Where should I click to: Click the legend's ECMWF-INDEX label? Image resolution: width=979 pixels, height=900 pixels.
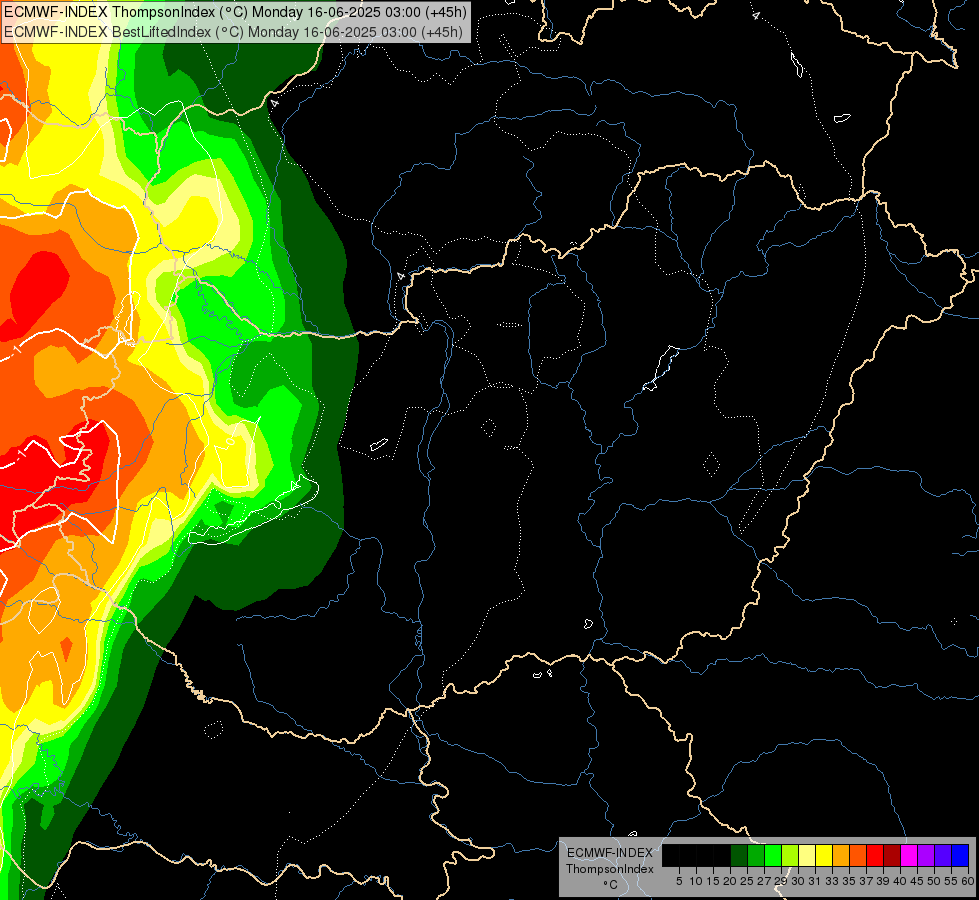click(x=610, y=853)
